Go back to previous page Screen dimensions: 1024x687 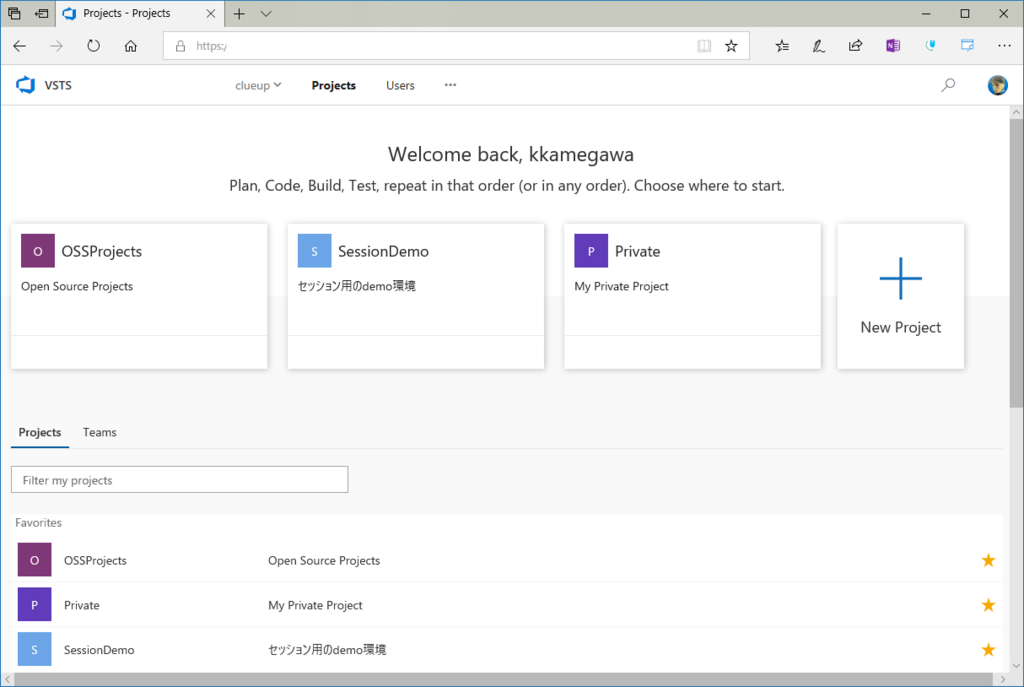pyautogui.click(x=20, y=46)
